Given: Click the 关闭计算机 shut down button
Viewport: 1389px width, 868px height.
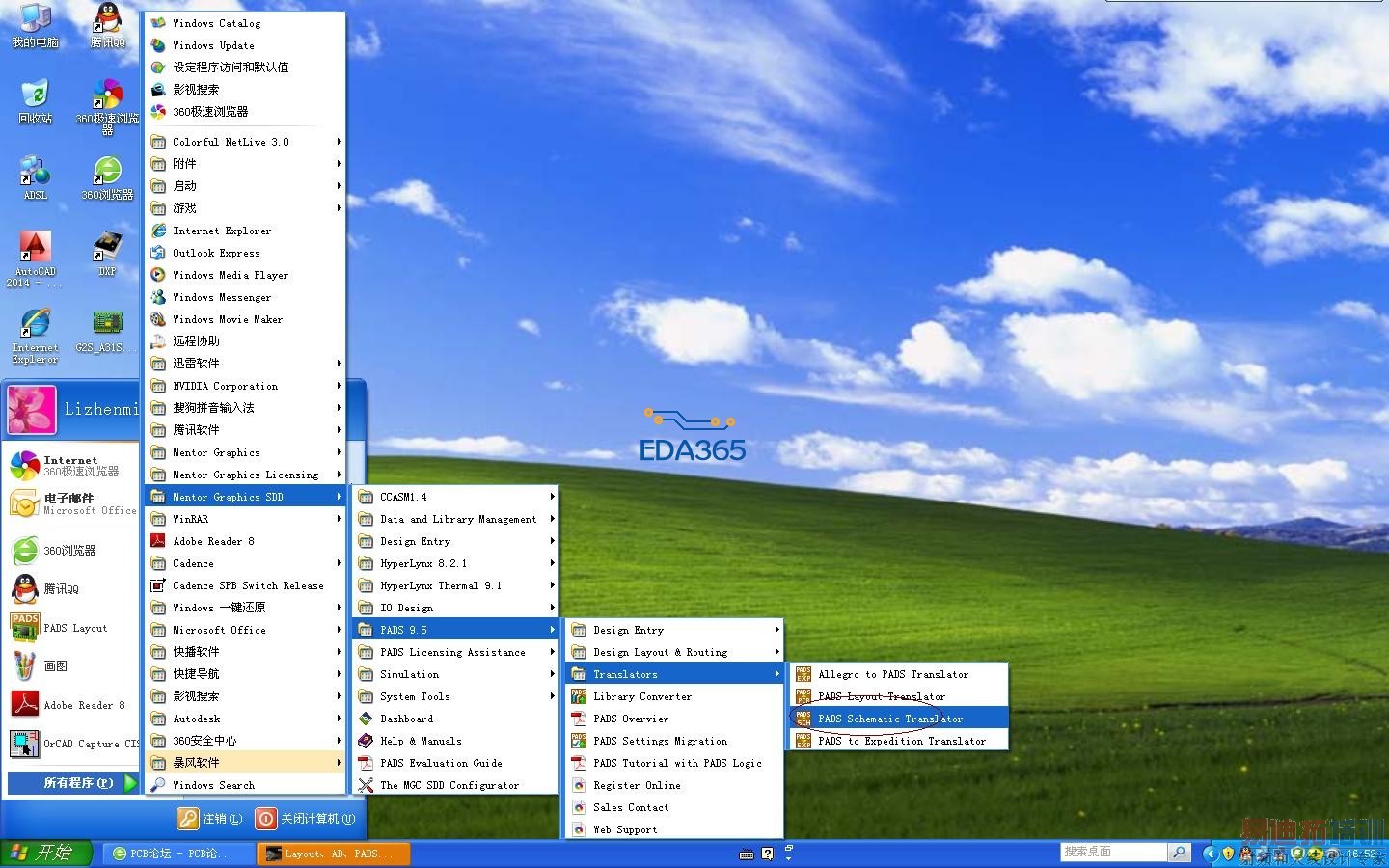Looking at the screenshot, I should [306, 818].
